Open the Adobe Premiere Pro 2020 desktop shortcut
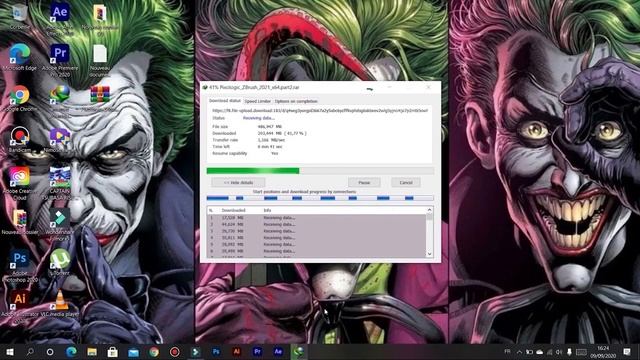The height and width of the screenshot is (360, 640). tap(60, 60)
